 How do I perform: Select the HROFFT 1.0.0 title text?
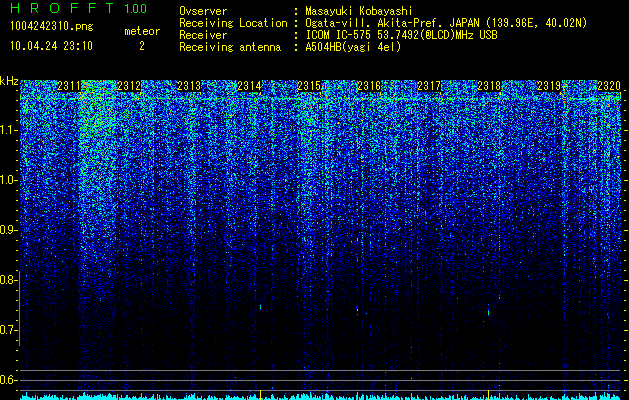[79, 8]
